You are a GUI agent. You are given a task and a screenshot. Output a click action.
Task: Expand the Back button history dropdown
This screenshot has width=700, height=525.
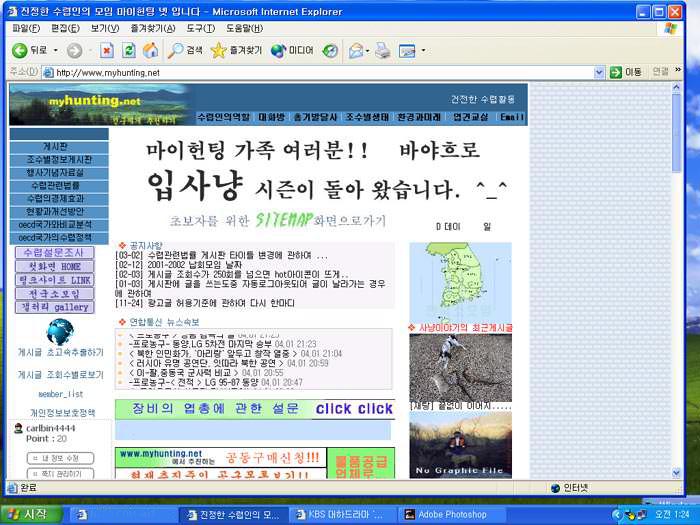coord(55,50)
